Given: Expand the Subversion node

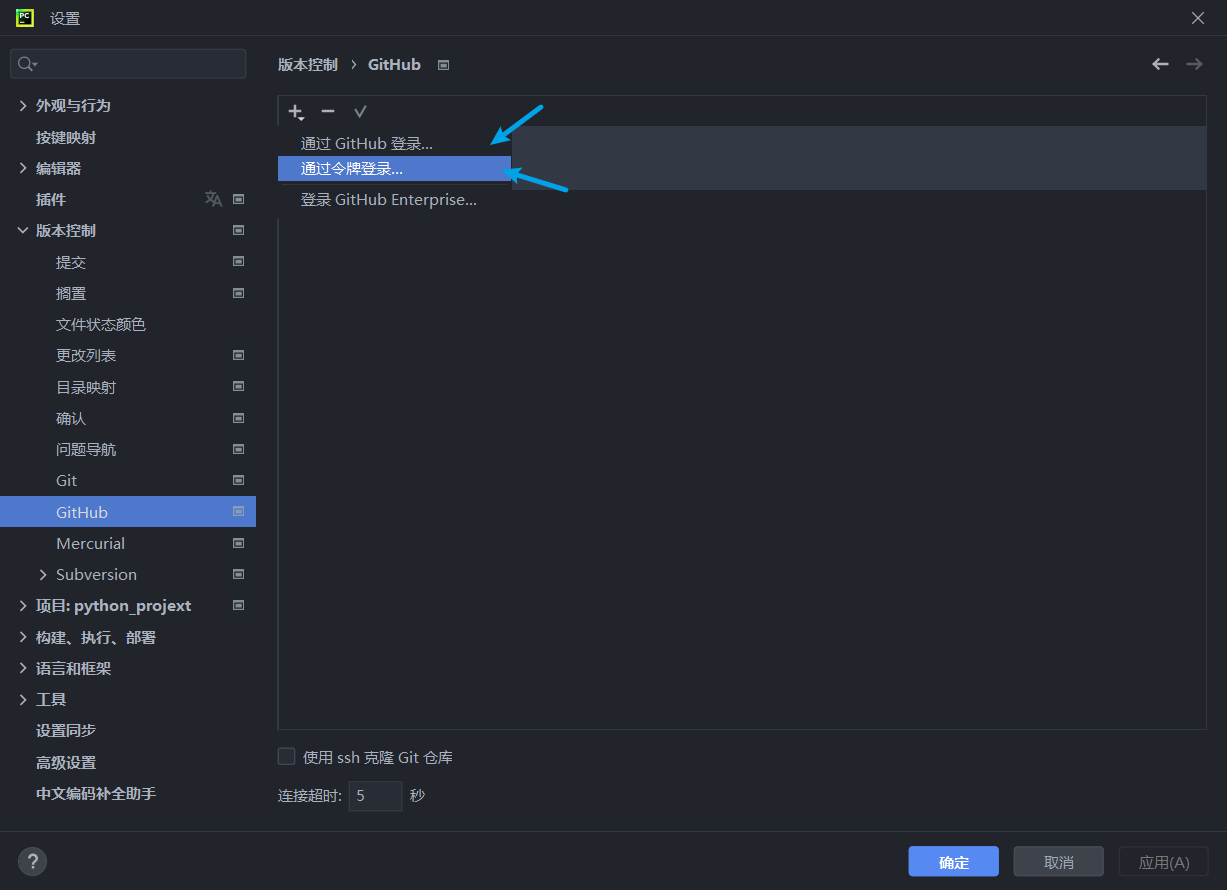Looking at the screenshot, I should pos(43,574).
